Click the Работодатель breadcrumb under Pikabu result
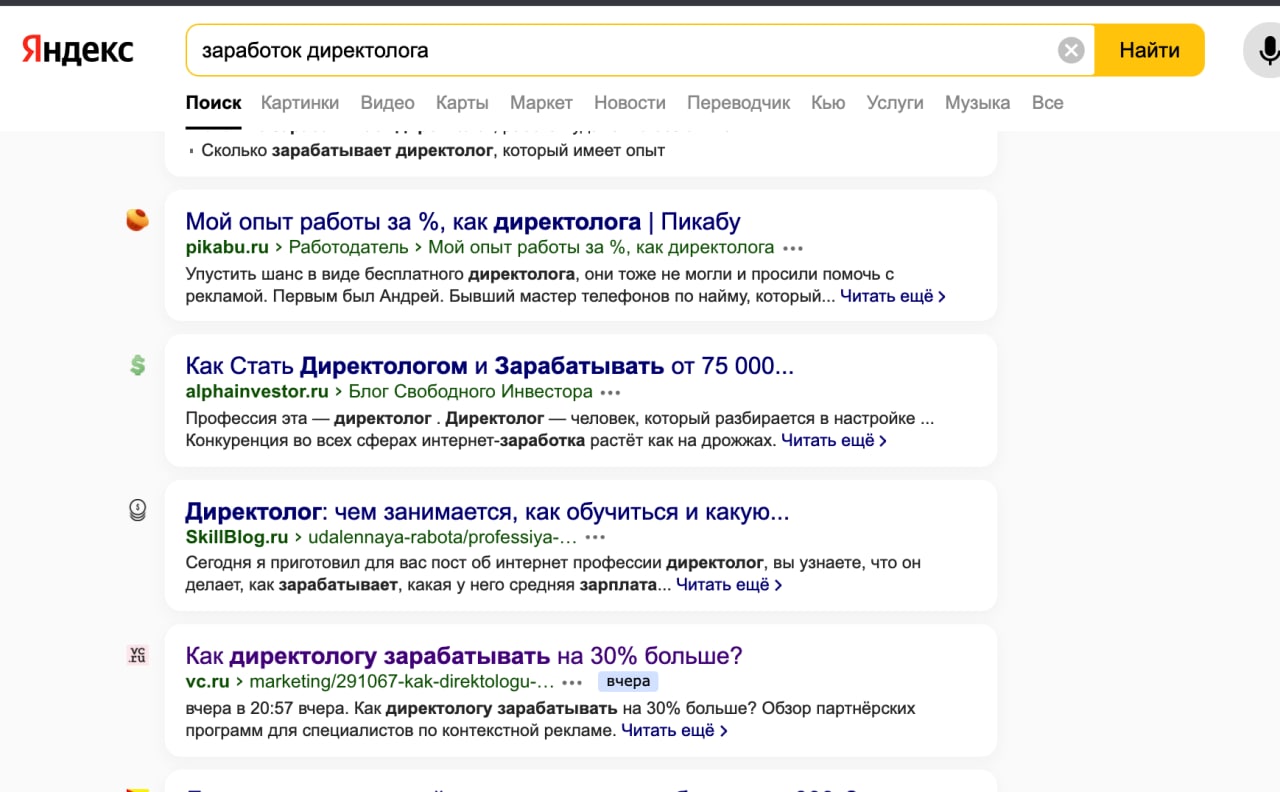1280x792 pixels. [348, 247]
